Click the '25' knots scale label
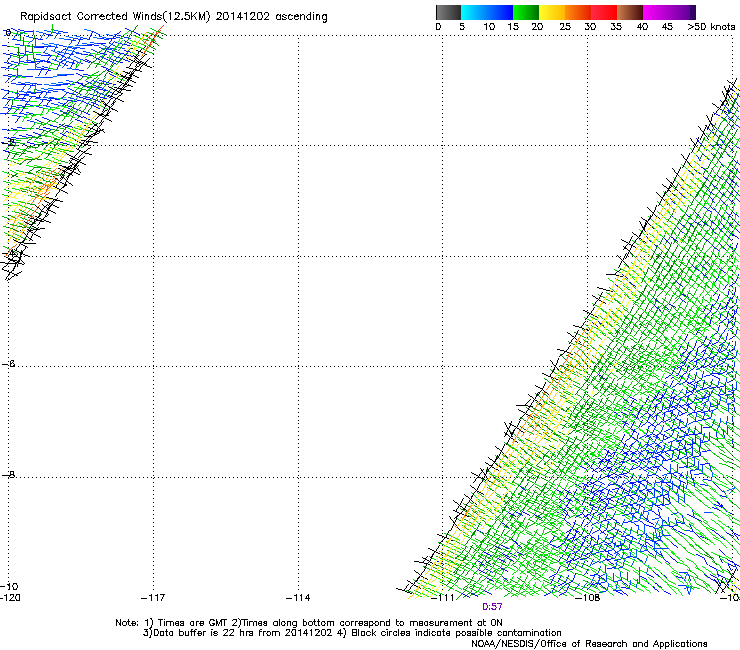 (x=565, y=27)
